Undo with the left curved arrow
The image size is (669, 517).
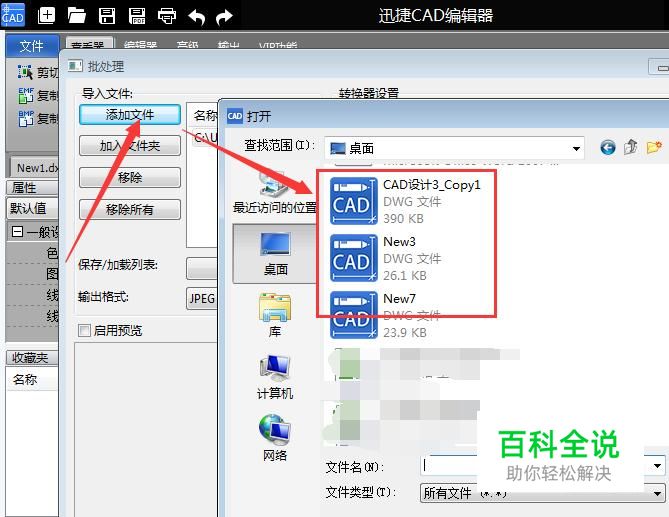pyautogui.click(x=197, y=17)
